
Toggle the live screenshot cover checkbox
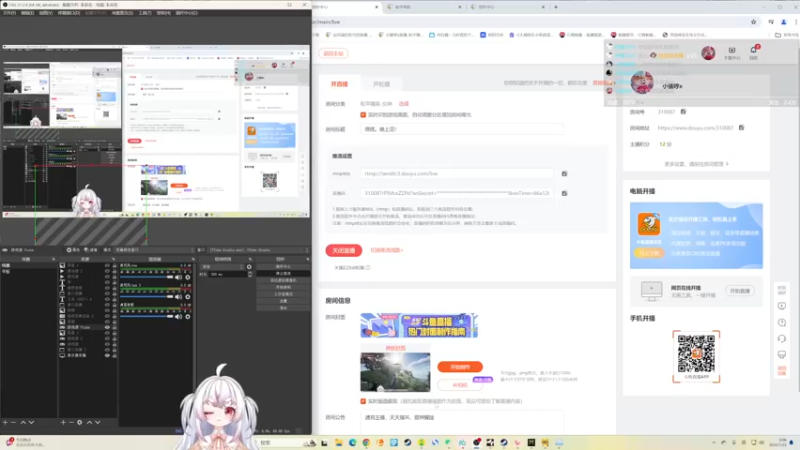(363, 401)
